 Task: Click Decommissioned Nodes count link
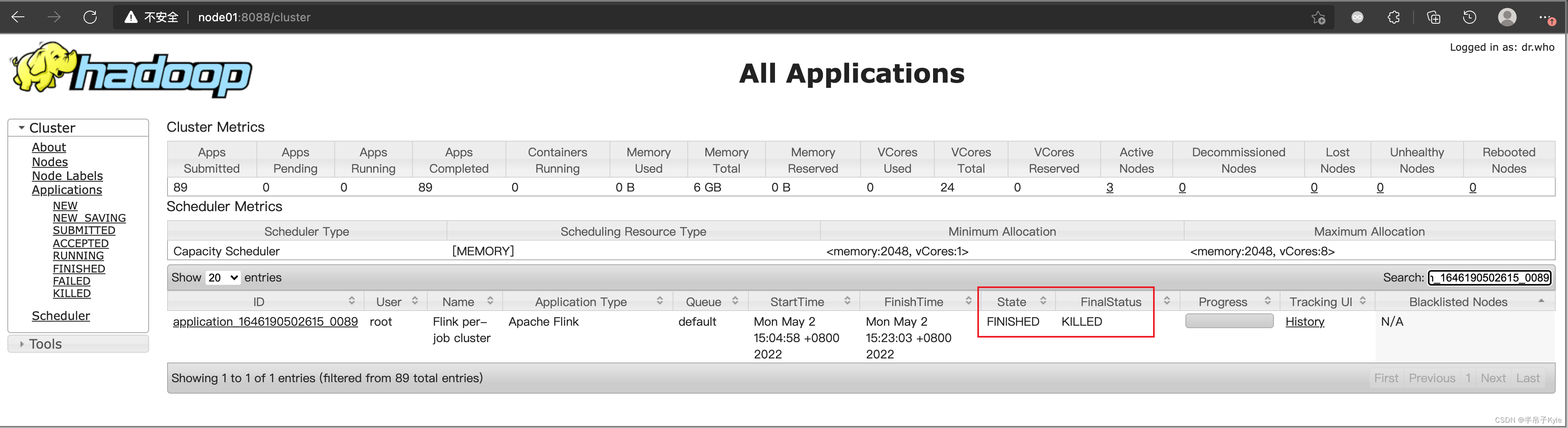pos(1182,187)
